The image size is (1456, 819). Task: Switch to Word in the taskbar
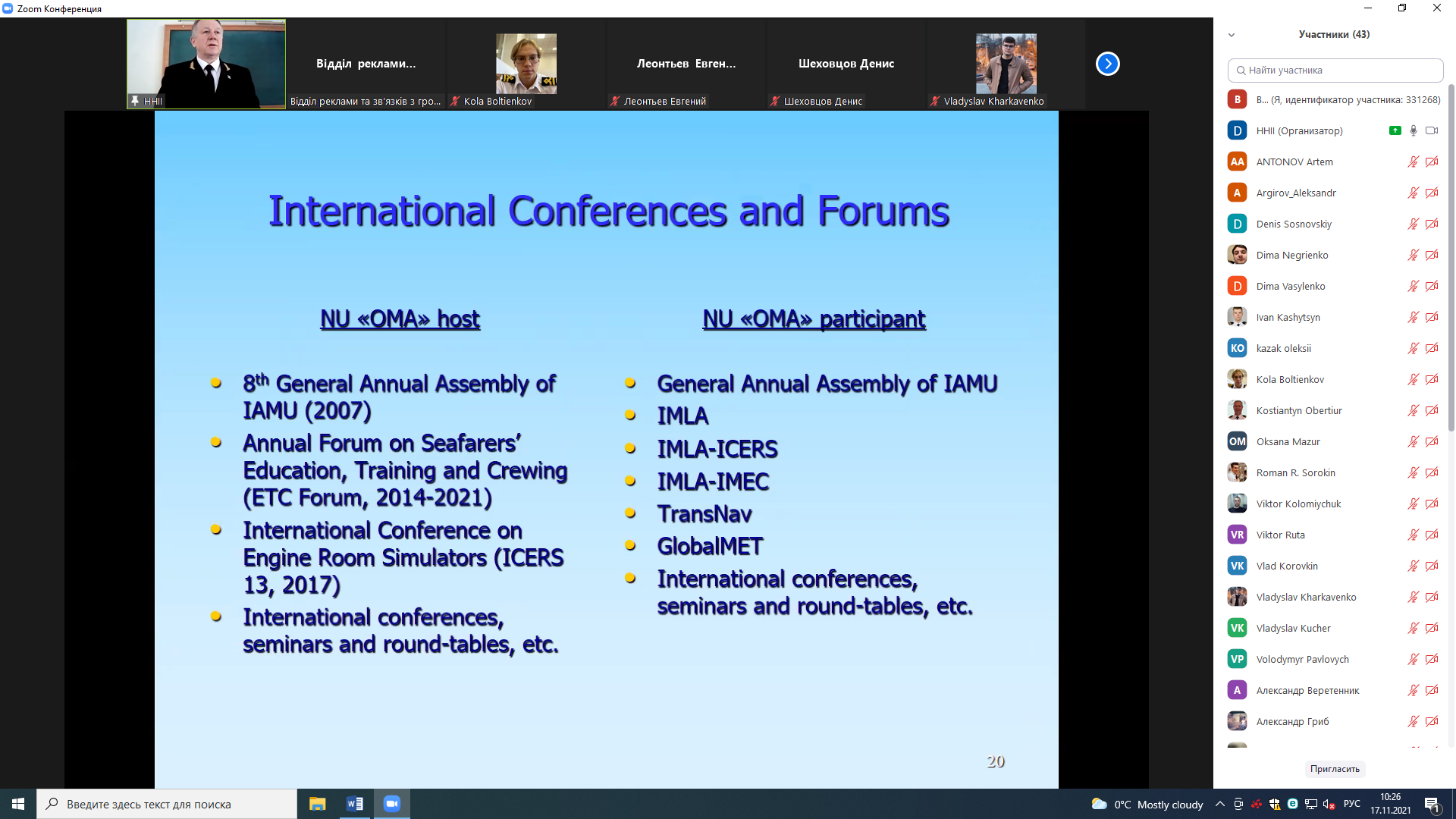[354, 804]
